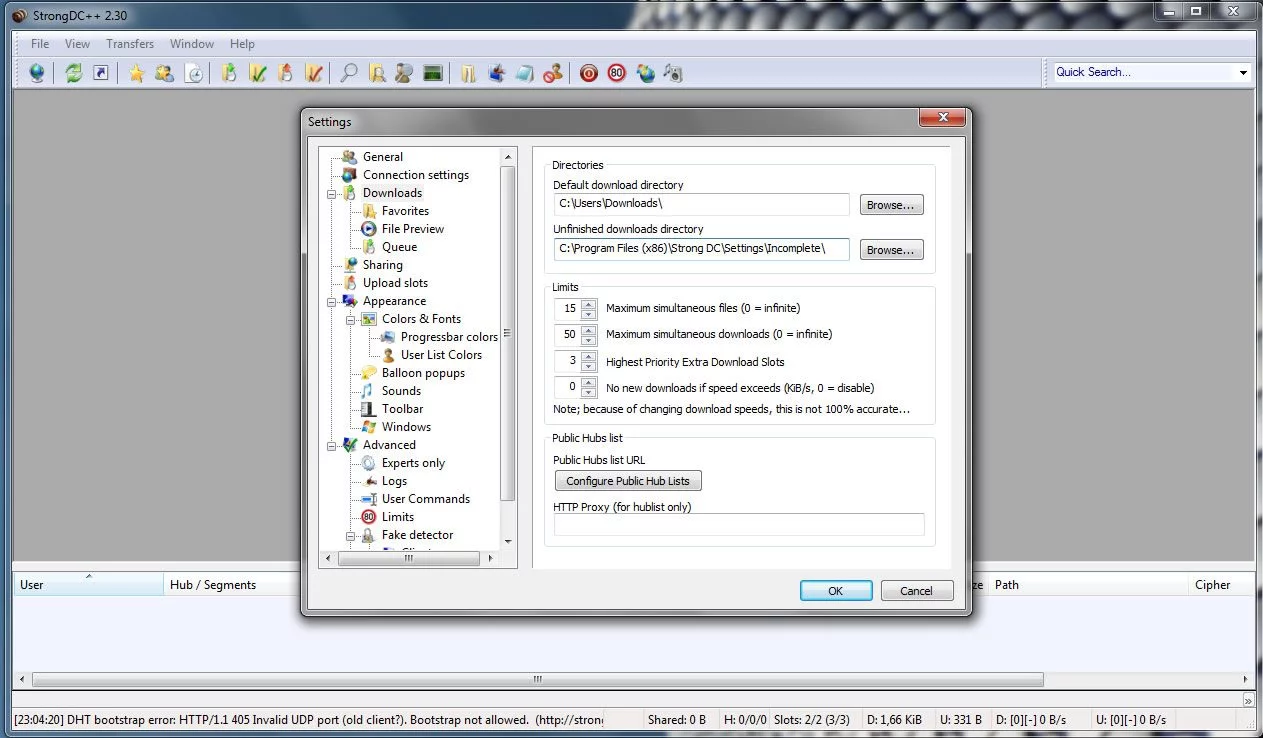
Task: Open Download Queue from the main toolbar
Action: 229,73
